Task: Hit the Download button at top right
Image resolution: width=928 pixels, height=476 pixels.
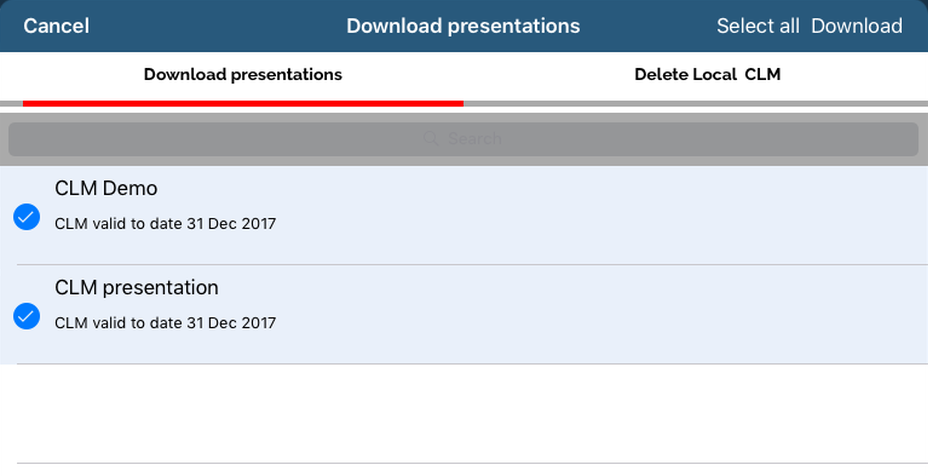Action: tap(856, 26)
